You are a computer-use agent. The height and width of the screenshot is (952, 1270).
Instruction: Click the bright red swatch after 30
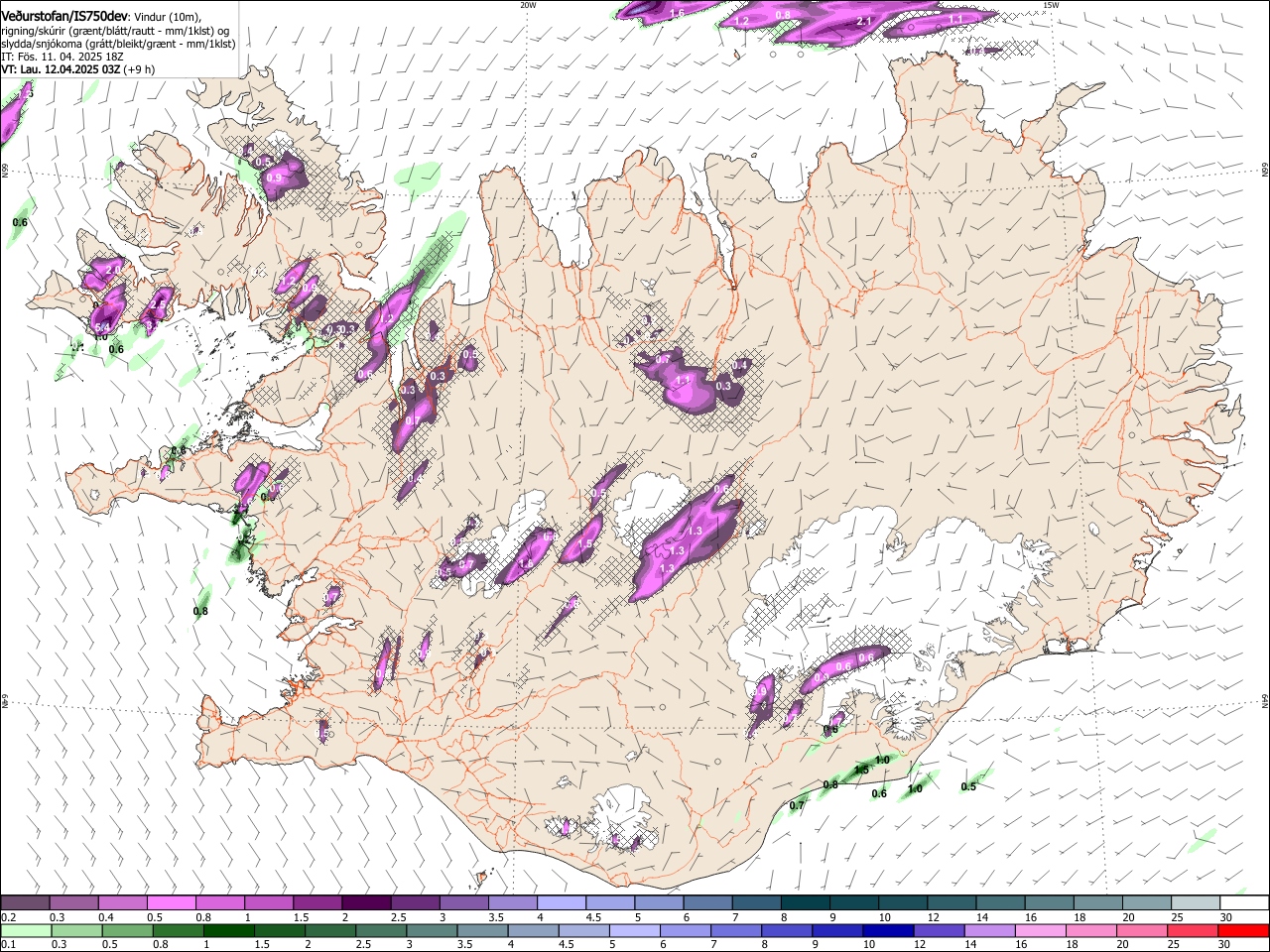point(1242,930)
